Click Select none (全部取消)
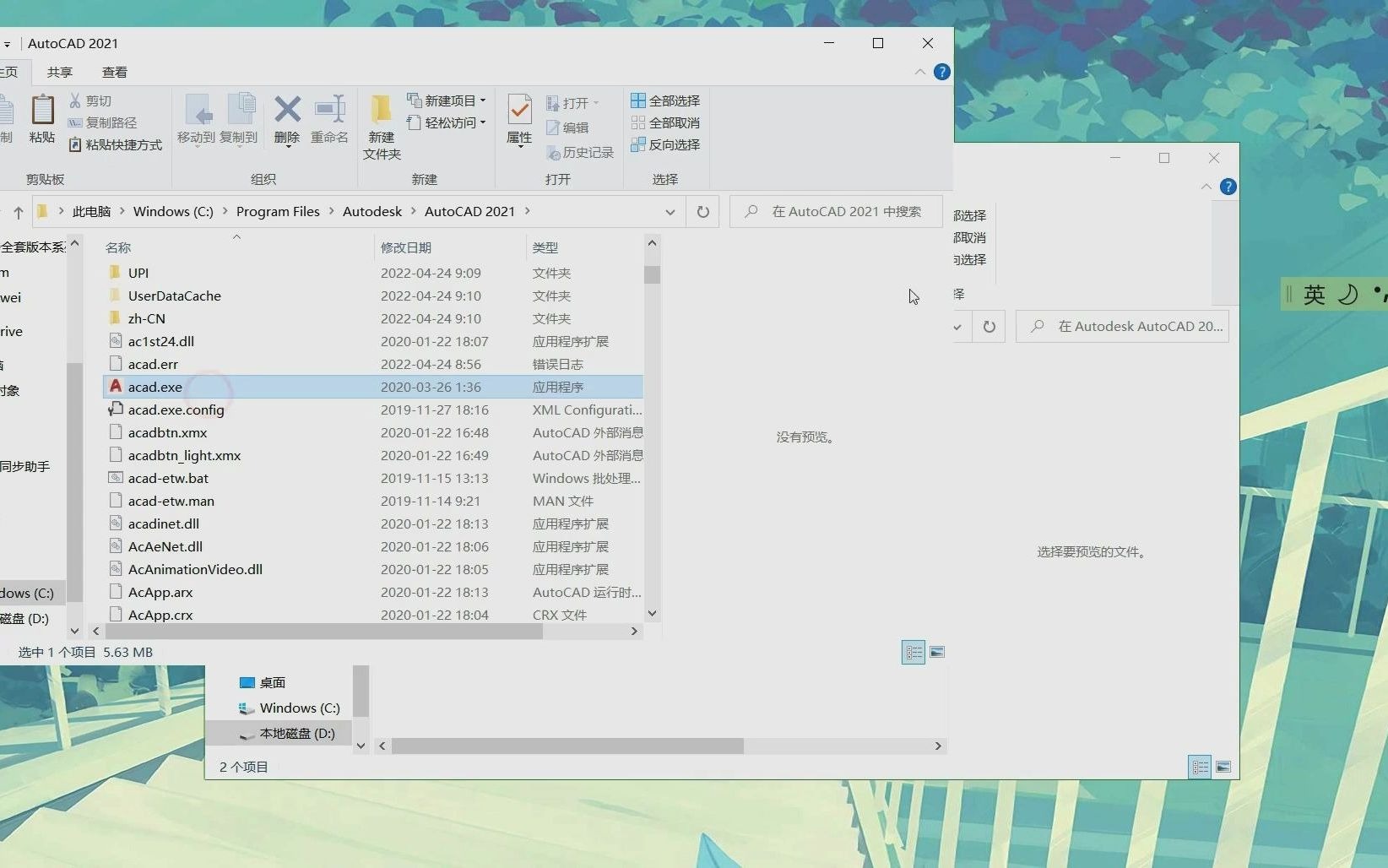The height and width of the screenshot is (868, 1388). click(x=665, y=122)
